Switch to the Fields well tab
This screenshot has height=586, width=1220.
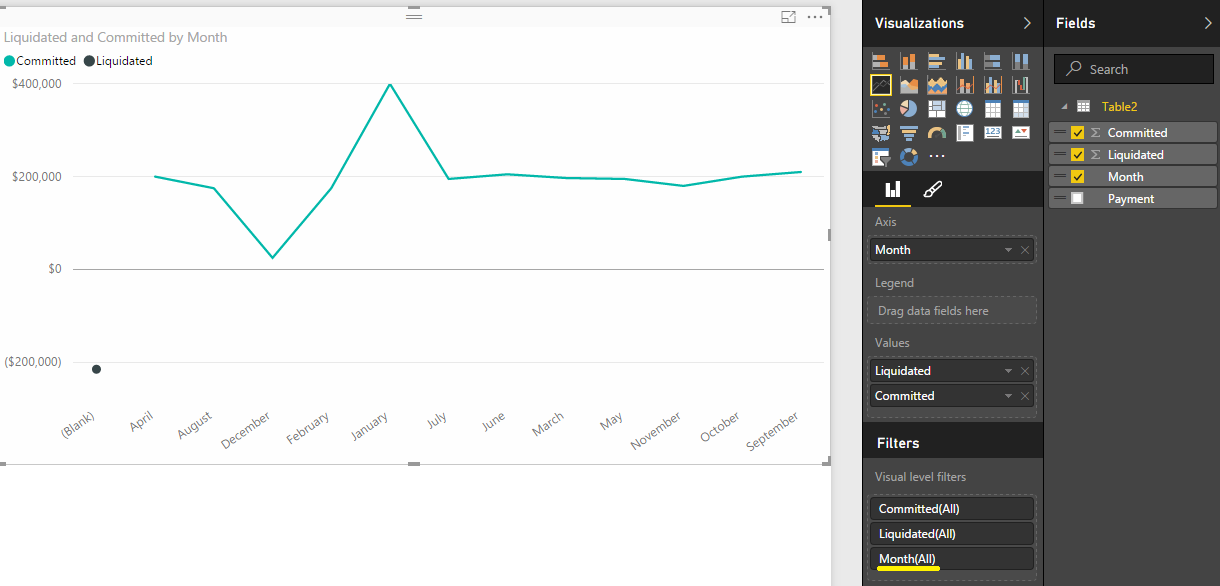point(892,189)
